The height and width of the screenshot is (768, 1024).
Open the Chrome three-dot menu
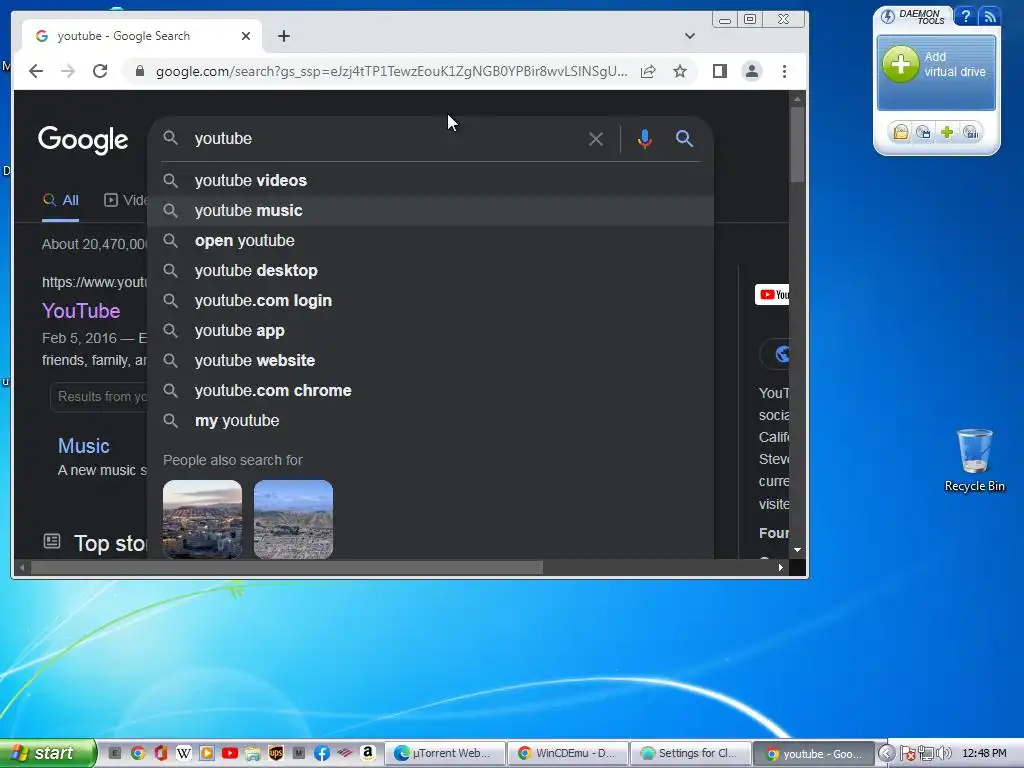(x=784, y=71)
